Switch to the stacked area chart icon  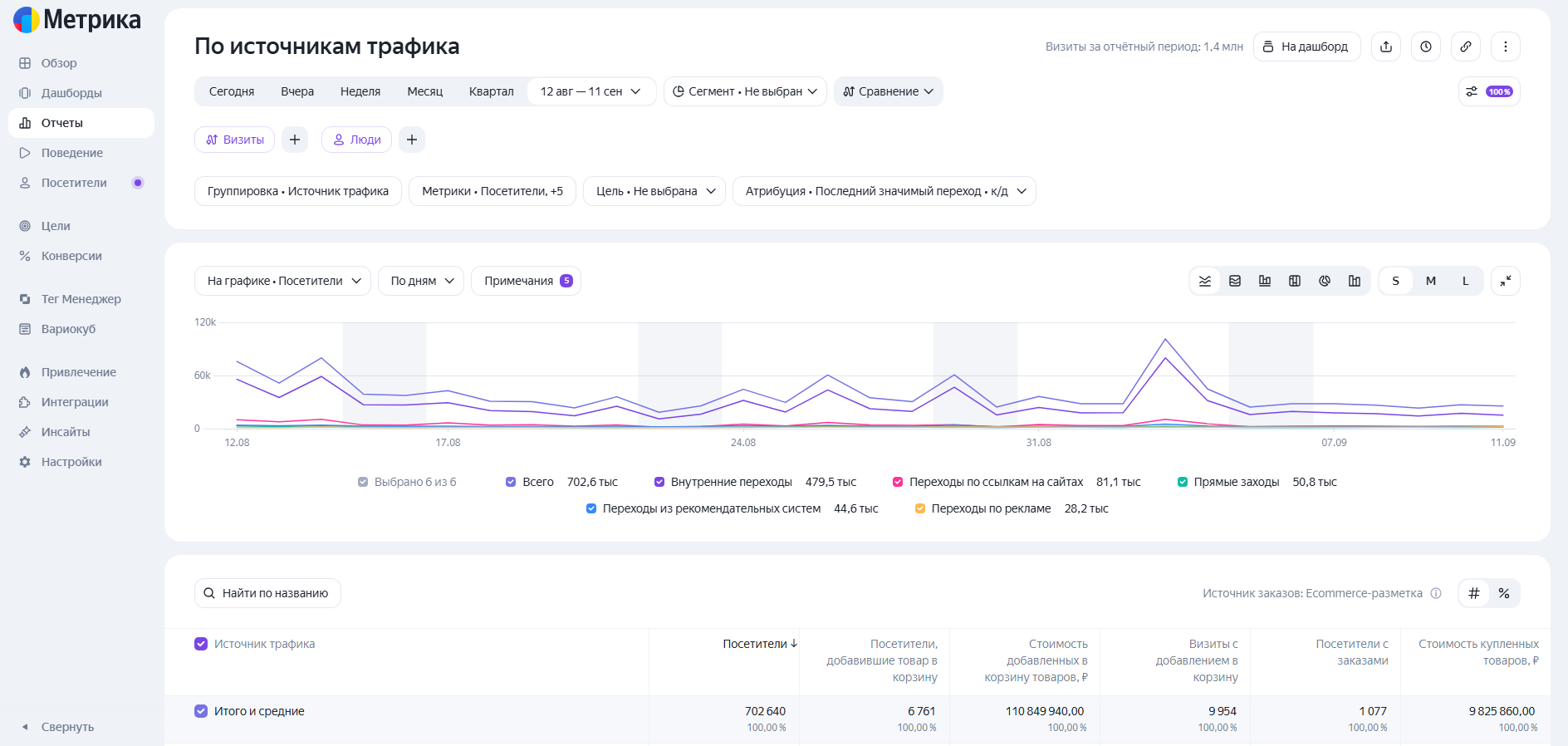click(x=1235, y=281)
